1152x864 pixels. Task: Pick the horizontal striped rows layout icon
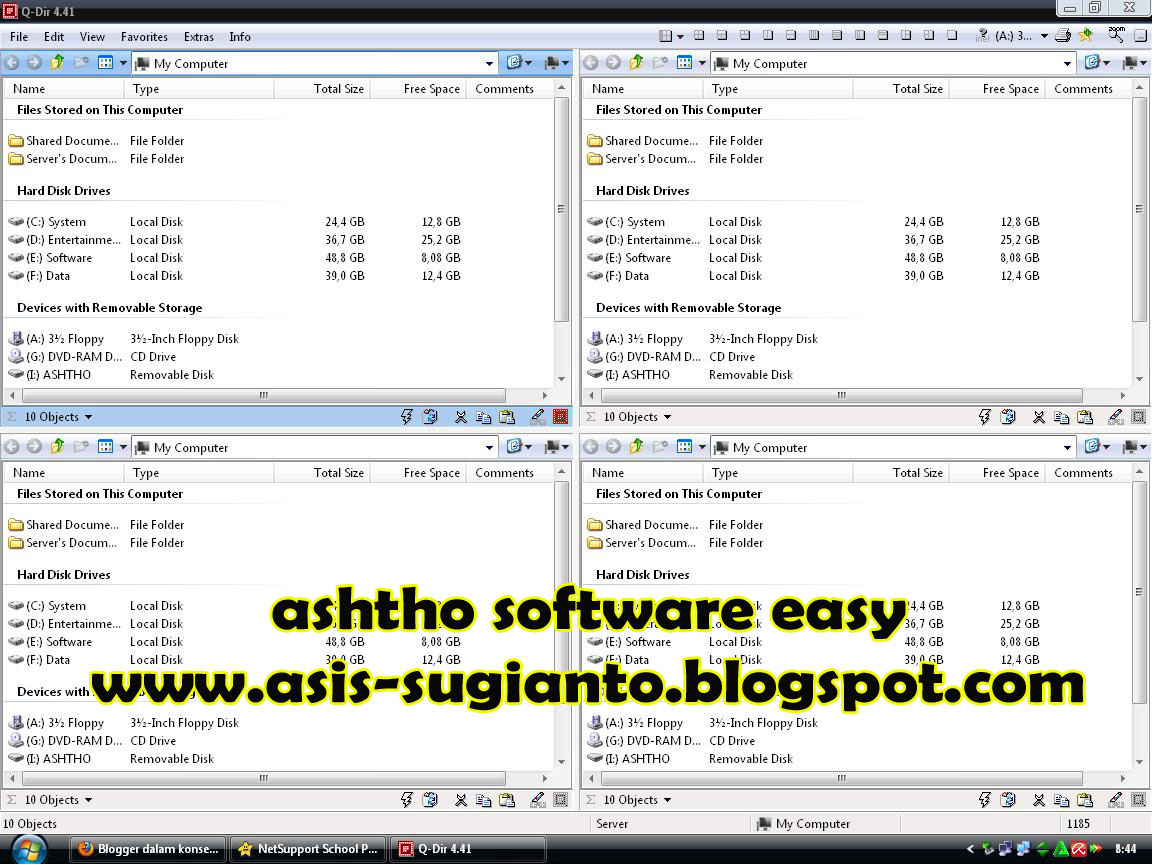pyautogui.click(x=837, y=35)
